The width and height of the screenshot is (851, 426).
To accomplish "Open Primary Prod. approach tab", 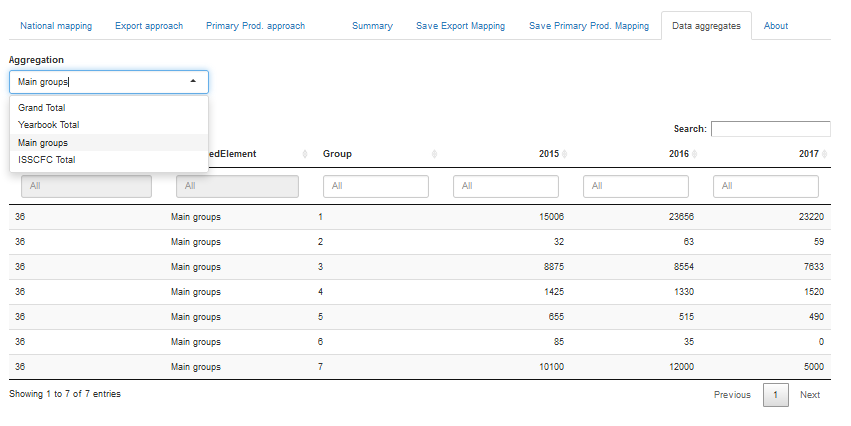I will click(255, 26).
